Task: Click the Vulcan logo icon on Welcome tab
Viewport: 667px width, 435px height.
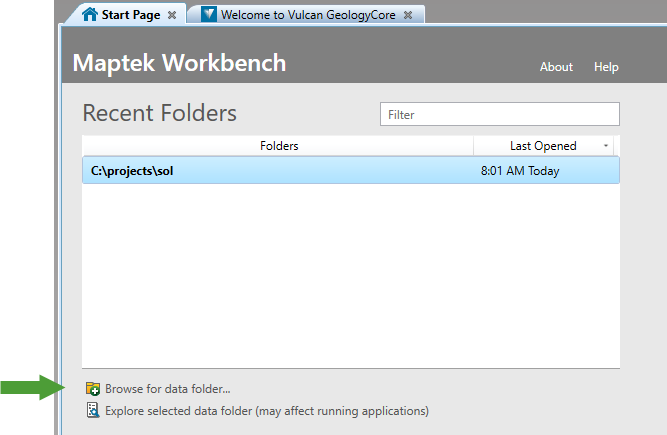Action: [208, 14]
